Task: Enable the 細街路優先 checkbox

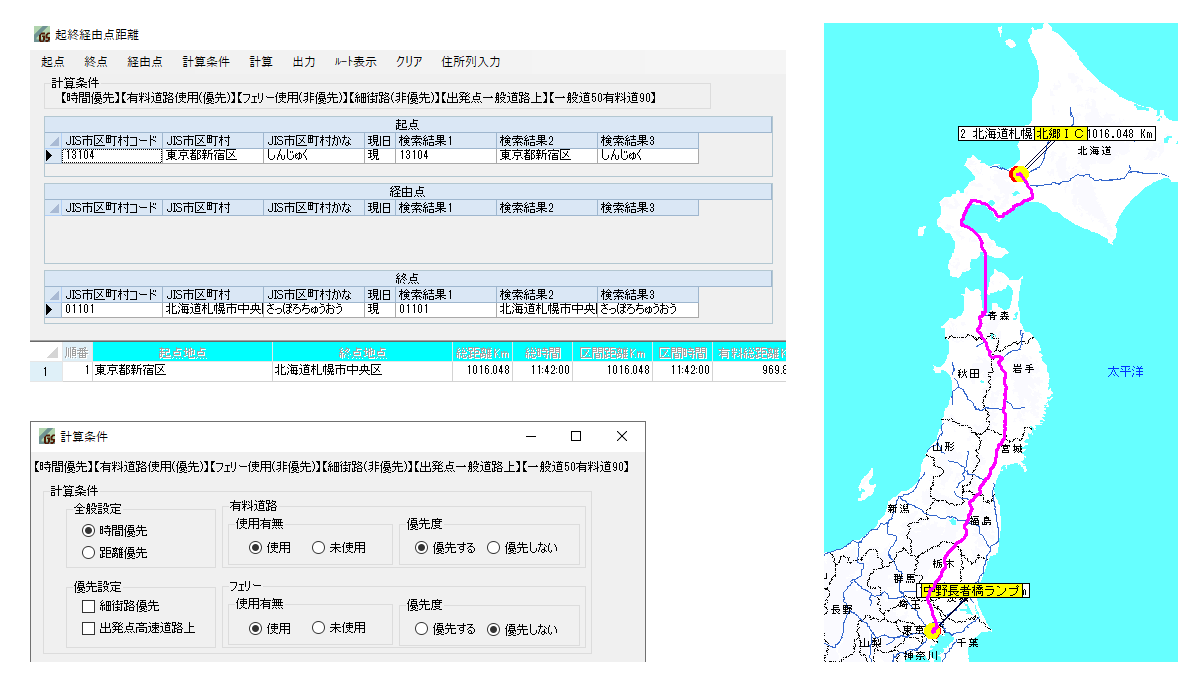Action: point(89,606)
